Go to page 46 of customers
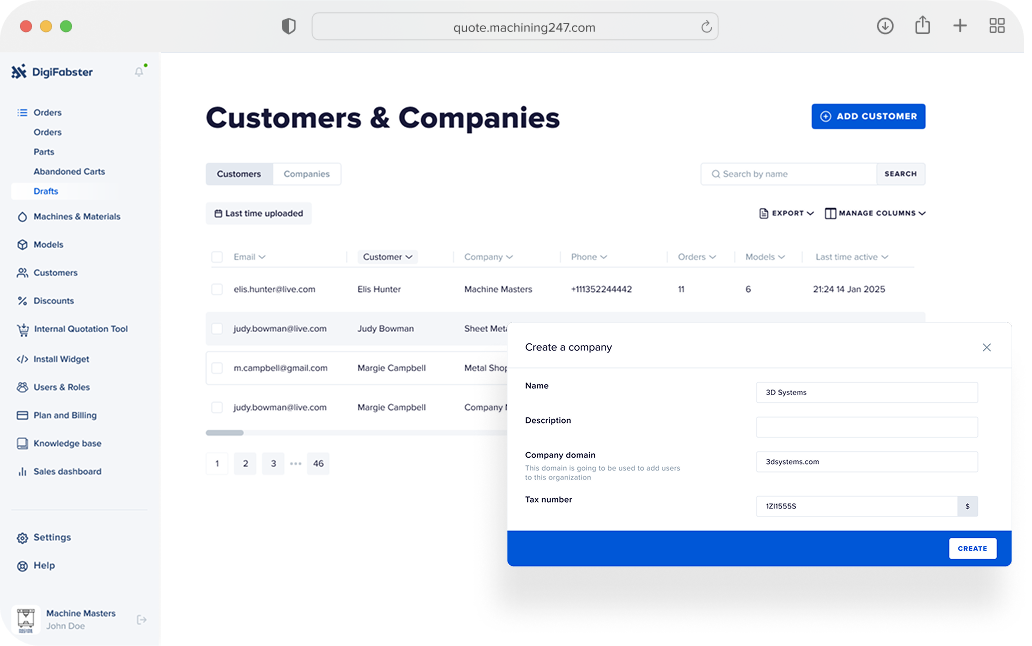 [x=318, y=464]
